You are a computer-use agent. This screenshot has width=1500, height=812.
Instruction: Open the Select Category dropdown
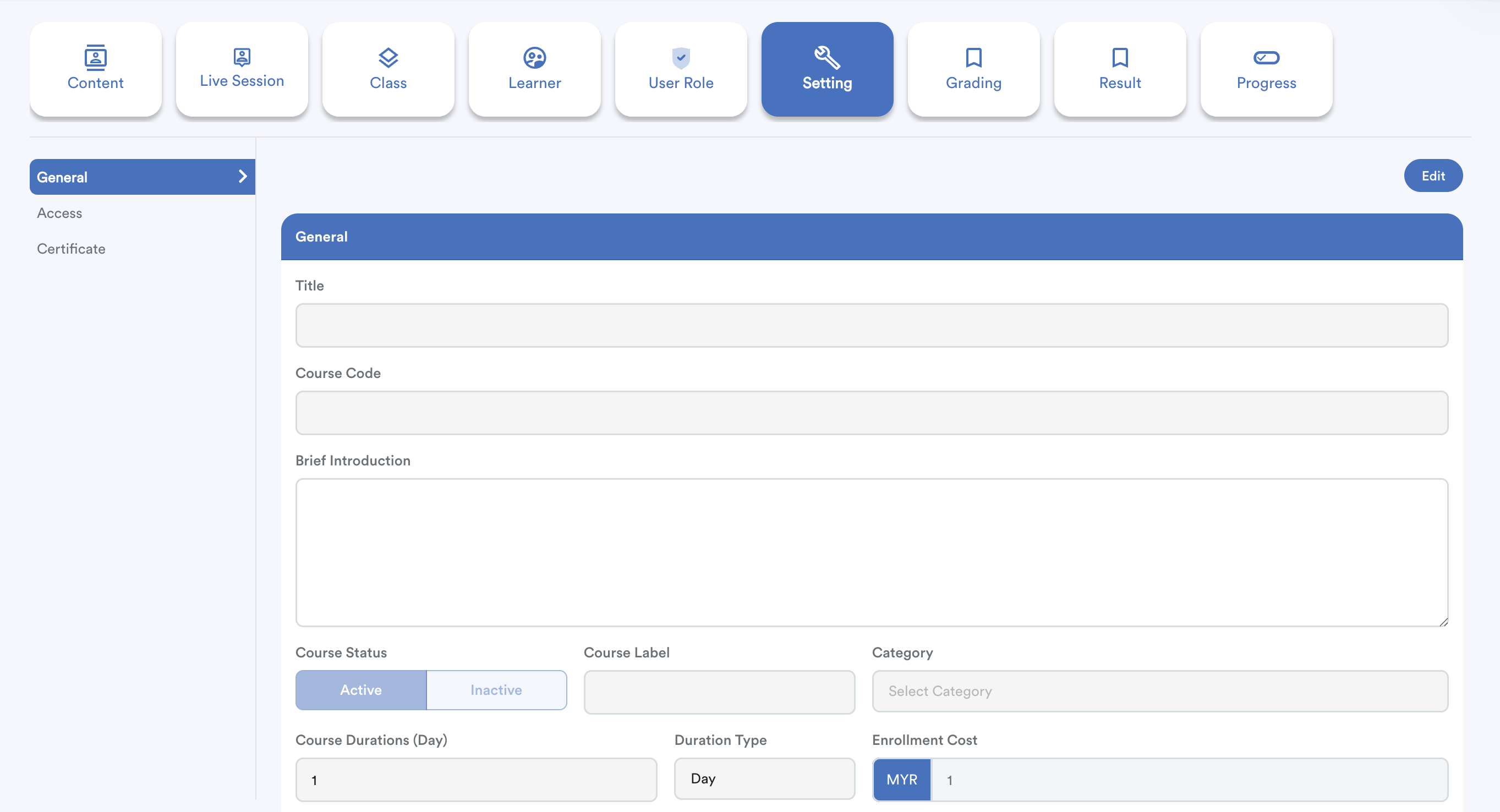tap(1159, 691)
